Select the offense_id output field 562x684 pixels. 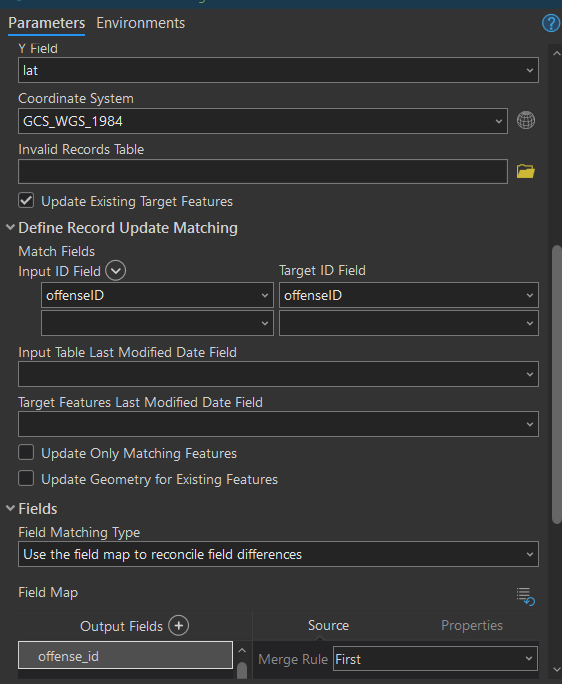click(x=125, y=655)
